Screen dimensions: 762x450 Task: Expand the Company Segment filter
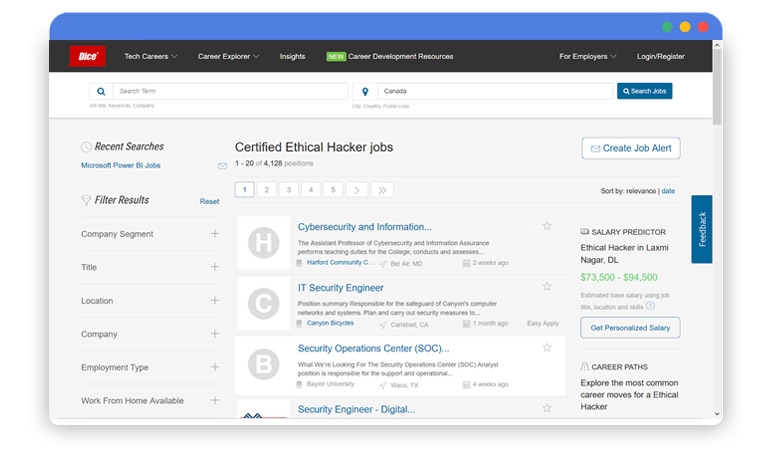214,234
